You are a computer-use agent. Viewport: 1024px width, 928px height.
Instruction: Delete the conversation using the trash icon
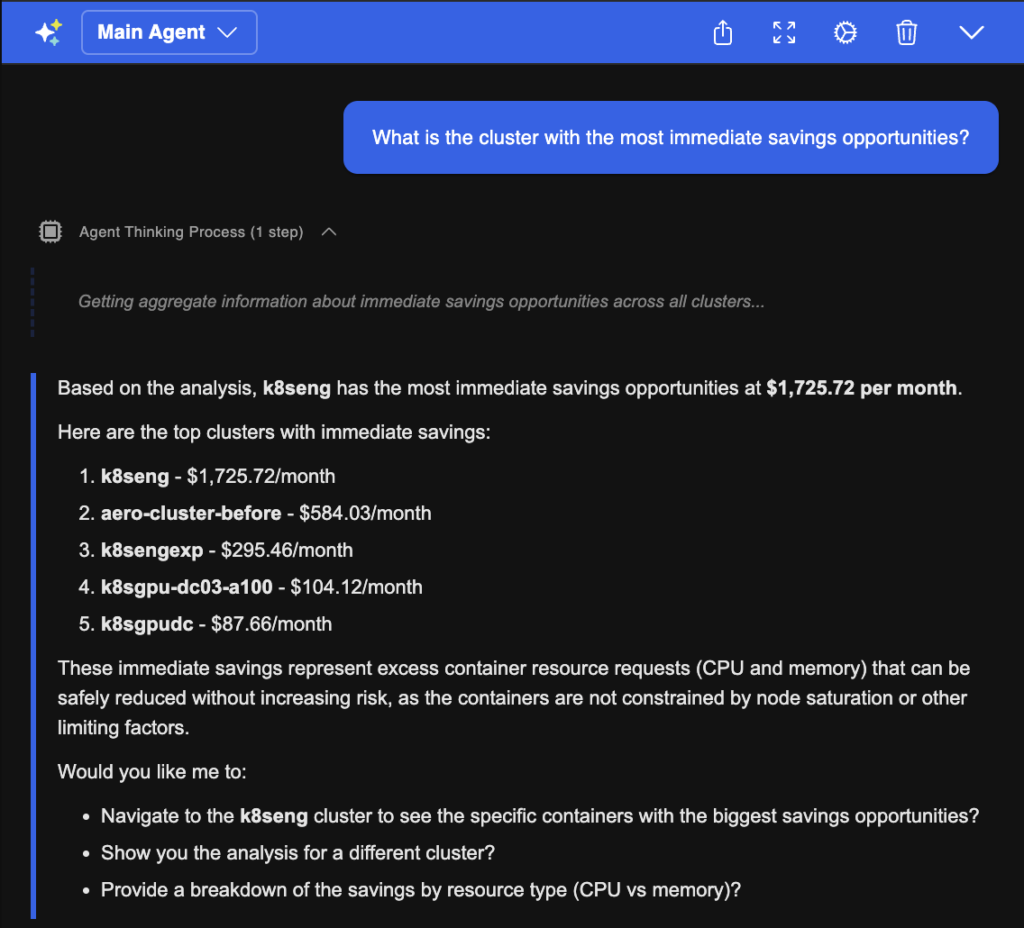[x=906, y=32]
